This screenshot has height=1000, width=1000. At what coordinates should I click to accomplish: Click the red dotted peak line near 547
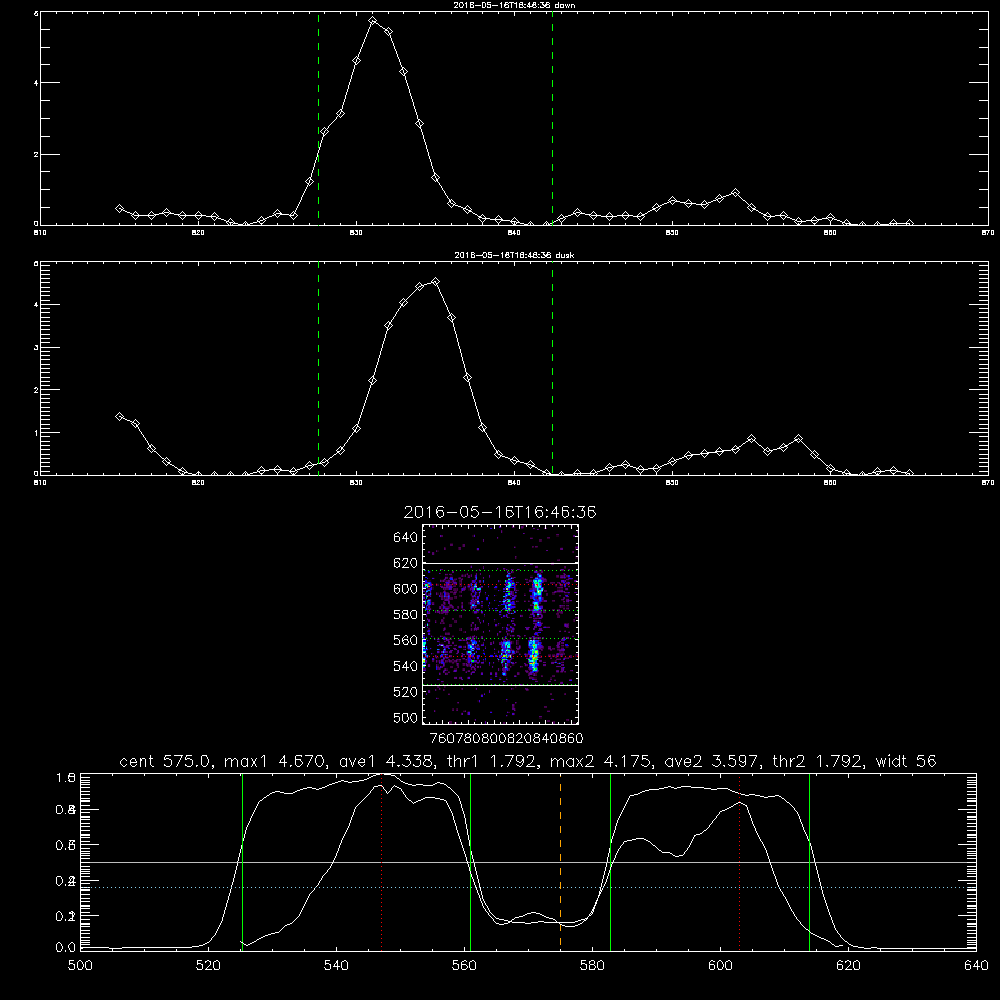click(381, 861)
